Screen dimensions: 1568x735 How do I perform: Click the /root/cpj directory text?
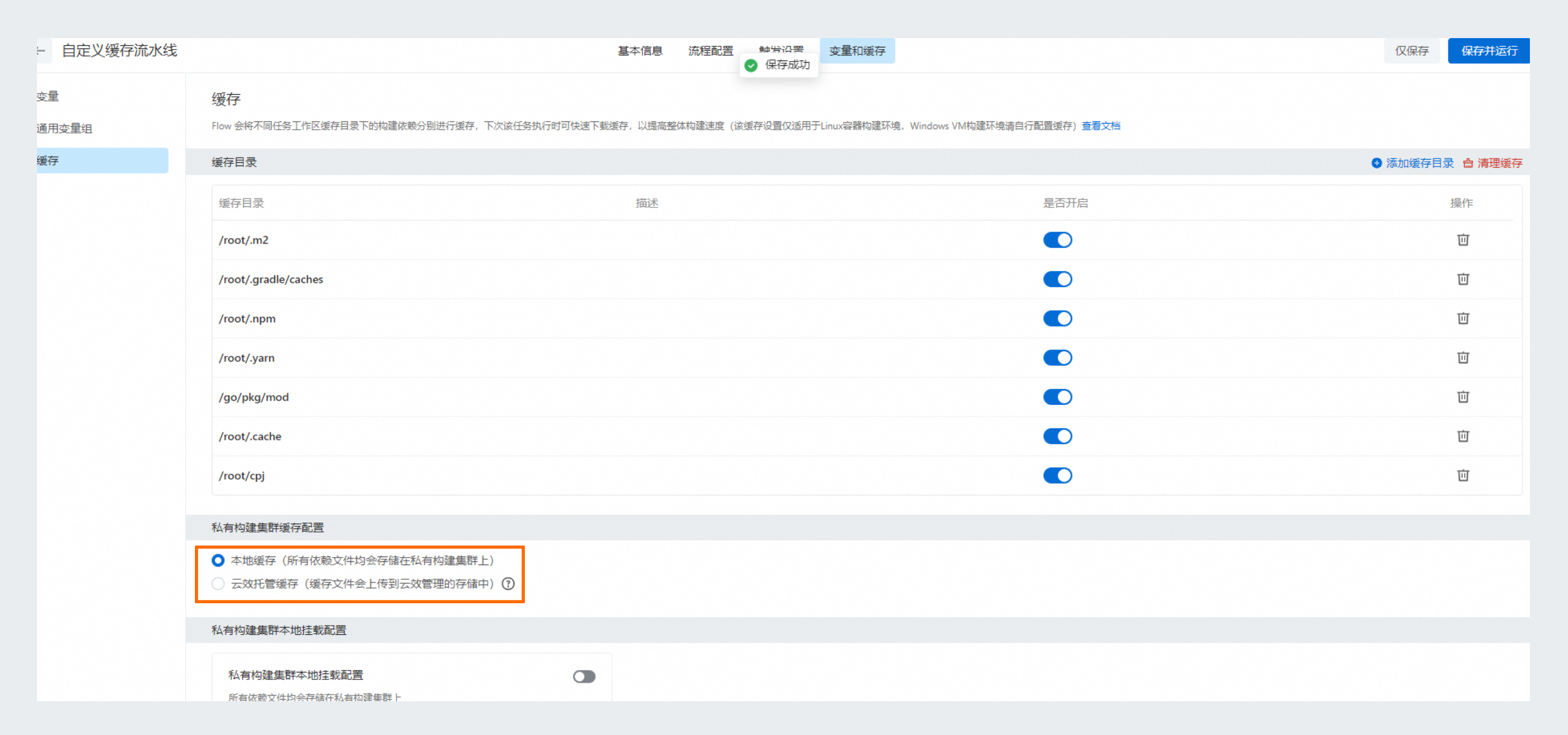coord(242,476)
